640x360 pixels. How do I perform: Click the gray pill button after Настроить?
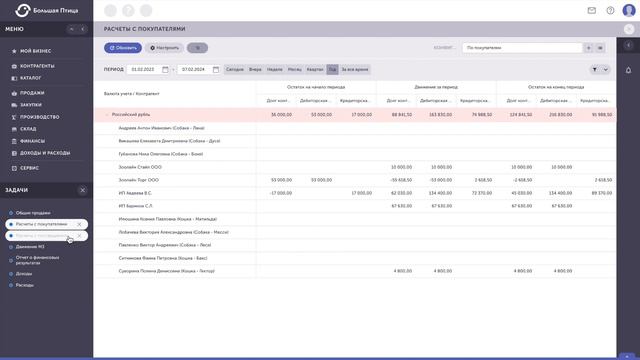tap(198, 48)
